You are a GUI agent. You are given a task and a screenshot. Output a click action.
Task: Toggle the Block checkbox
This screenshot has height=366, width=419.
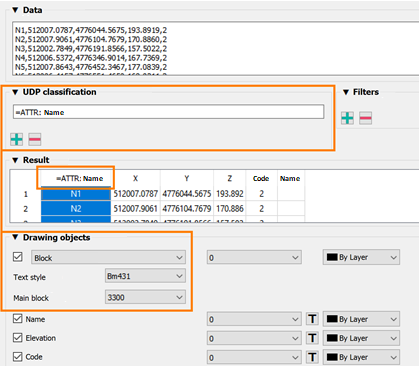18,257
